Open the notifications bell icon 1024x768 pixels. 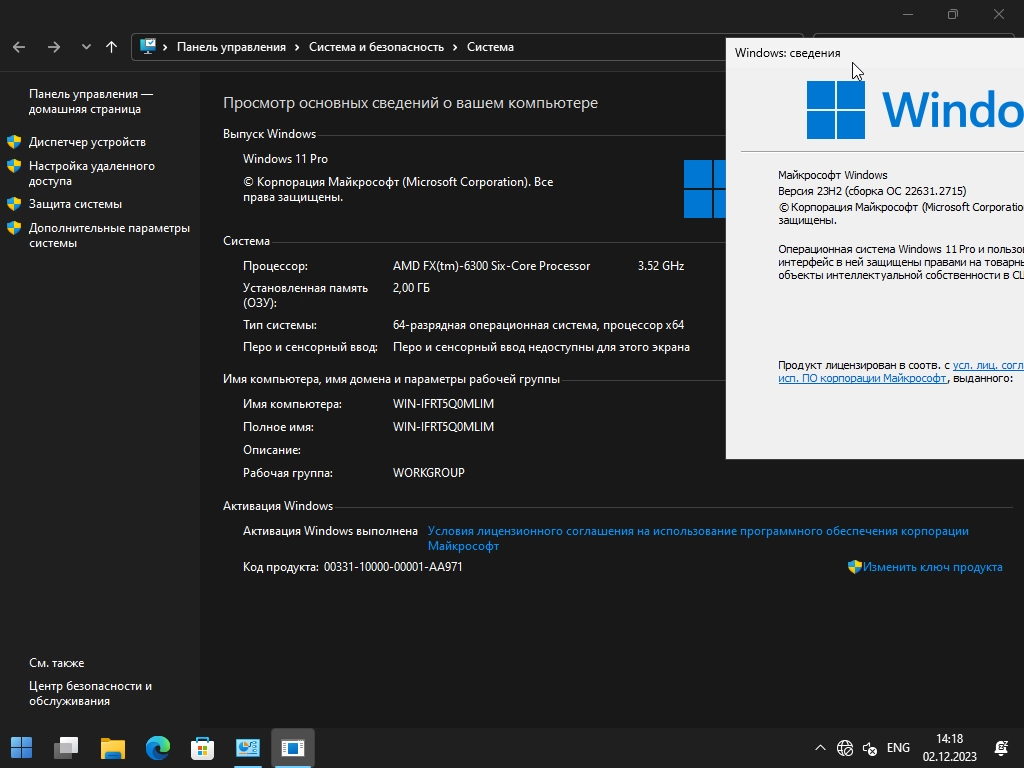tap(1001, 748)
